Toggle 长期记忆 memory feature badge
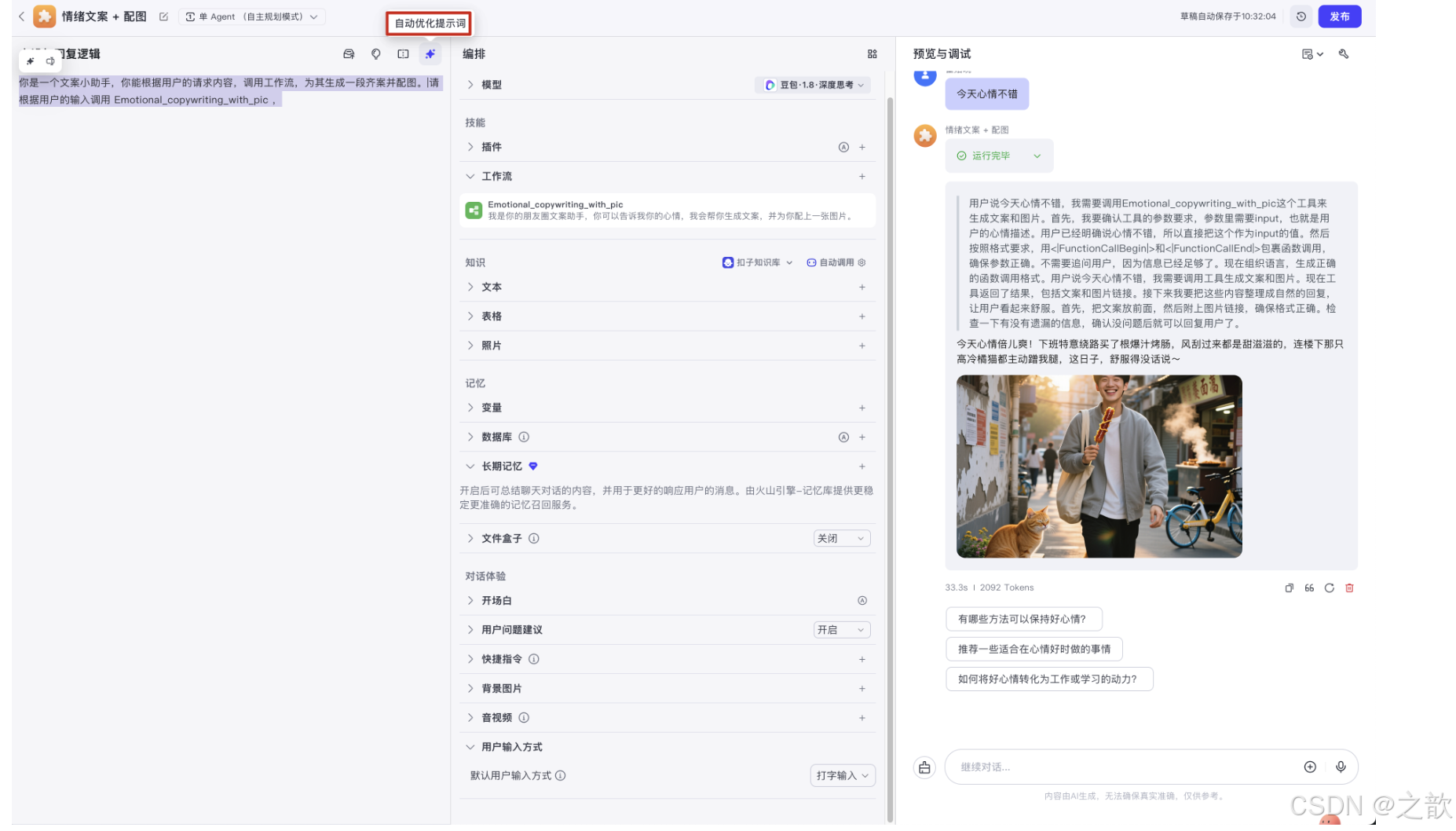The image size is (1456, 831). (533, 466)
